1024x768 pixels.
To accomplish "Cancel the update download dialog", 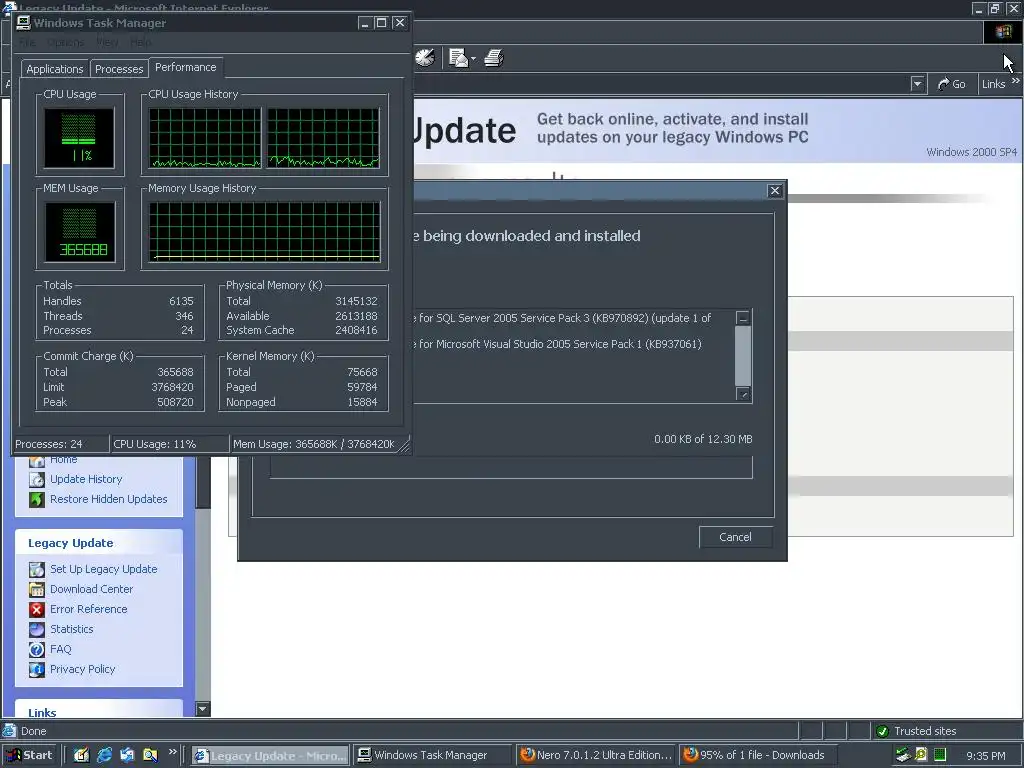I will [735, 537].
